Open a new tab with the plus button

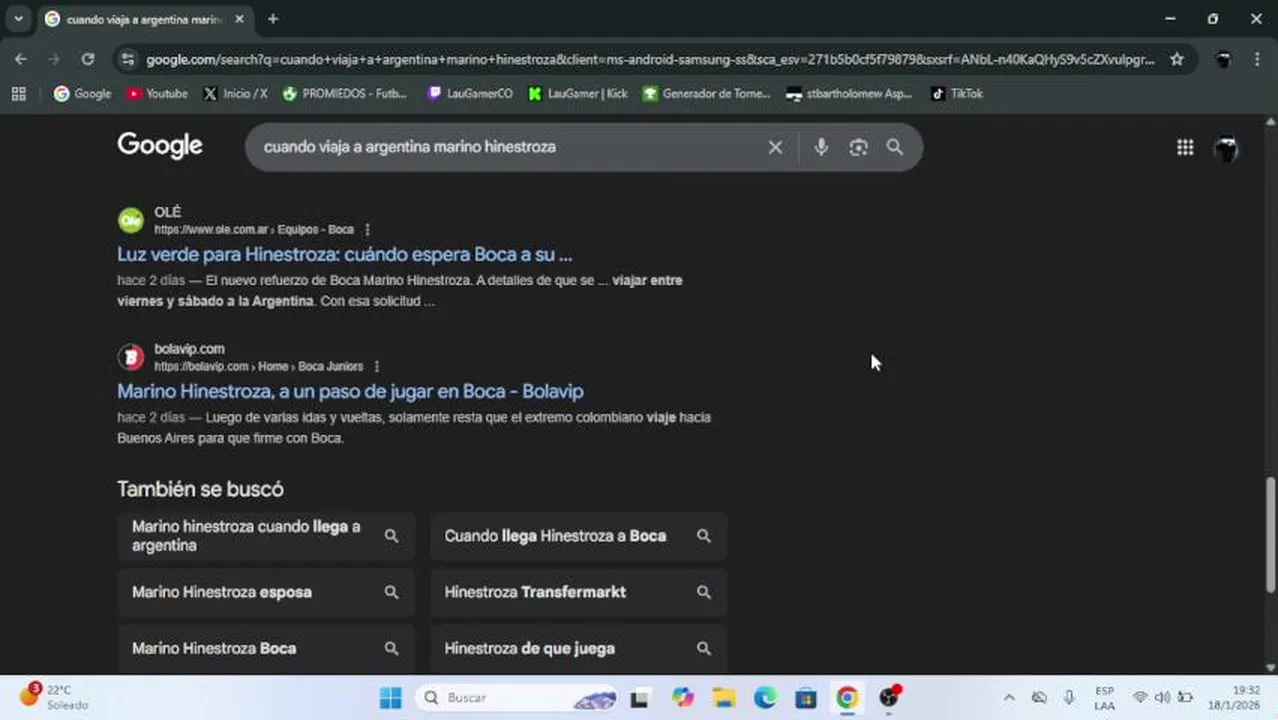tap(272, 19)
